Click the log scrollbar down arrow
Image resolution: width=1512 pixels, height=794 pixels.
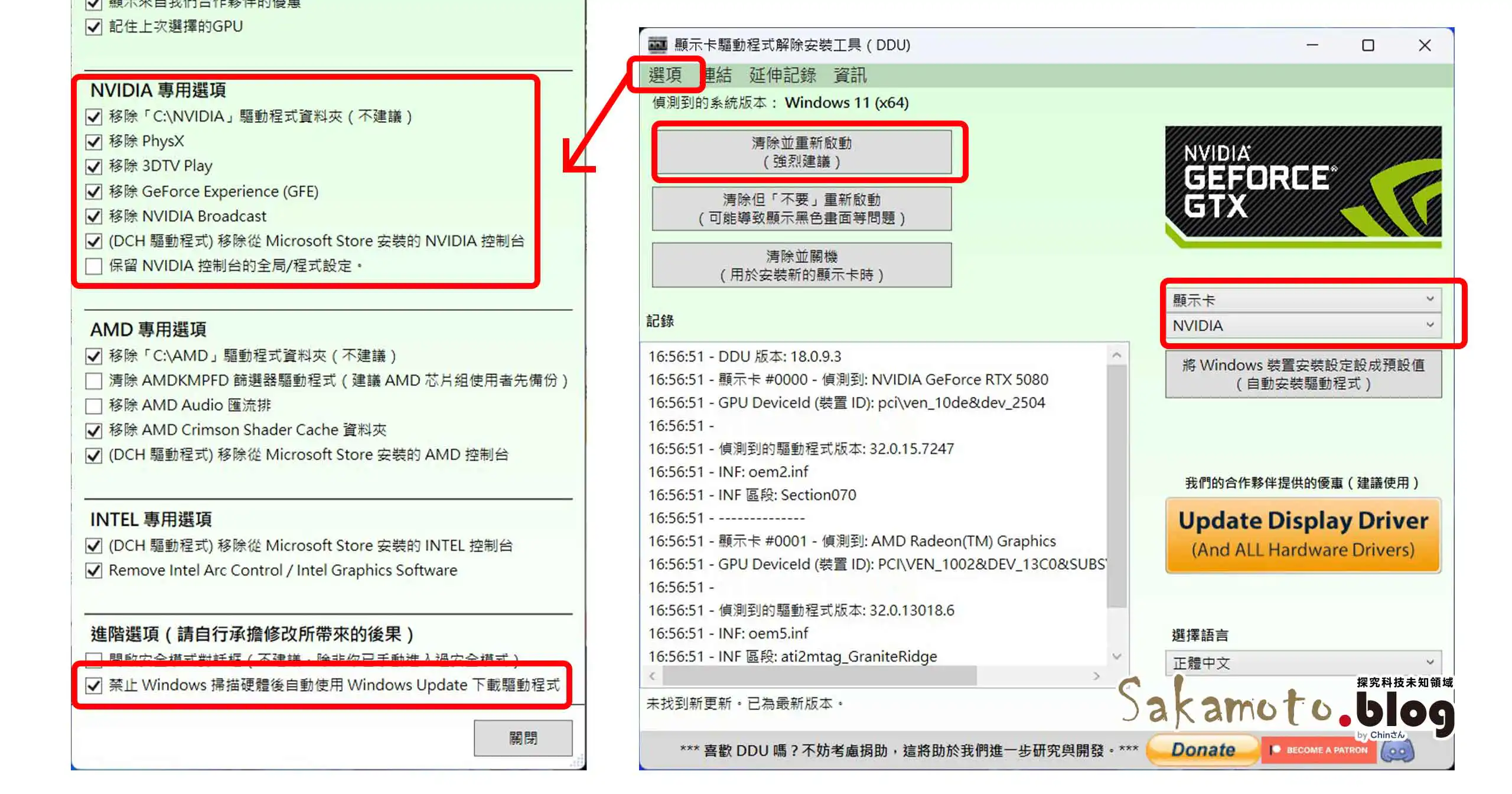point(1116,656)
